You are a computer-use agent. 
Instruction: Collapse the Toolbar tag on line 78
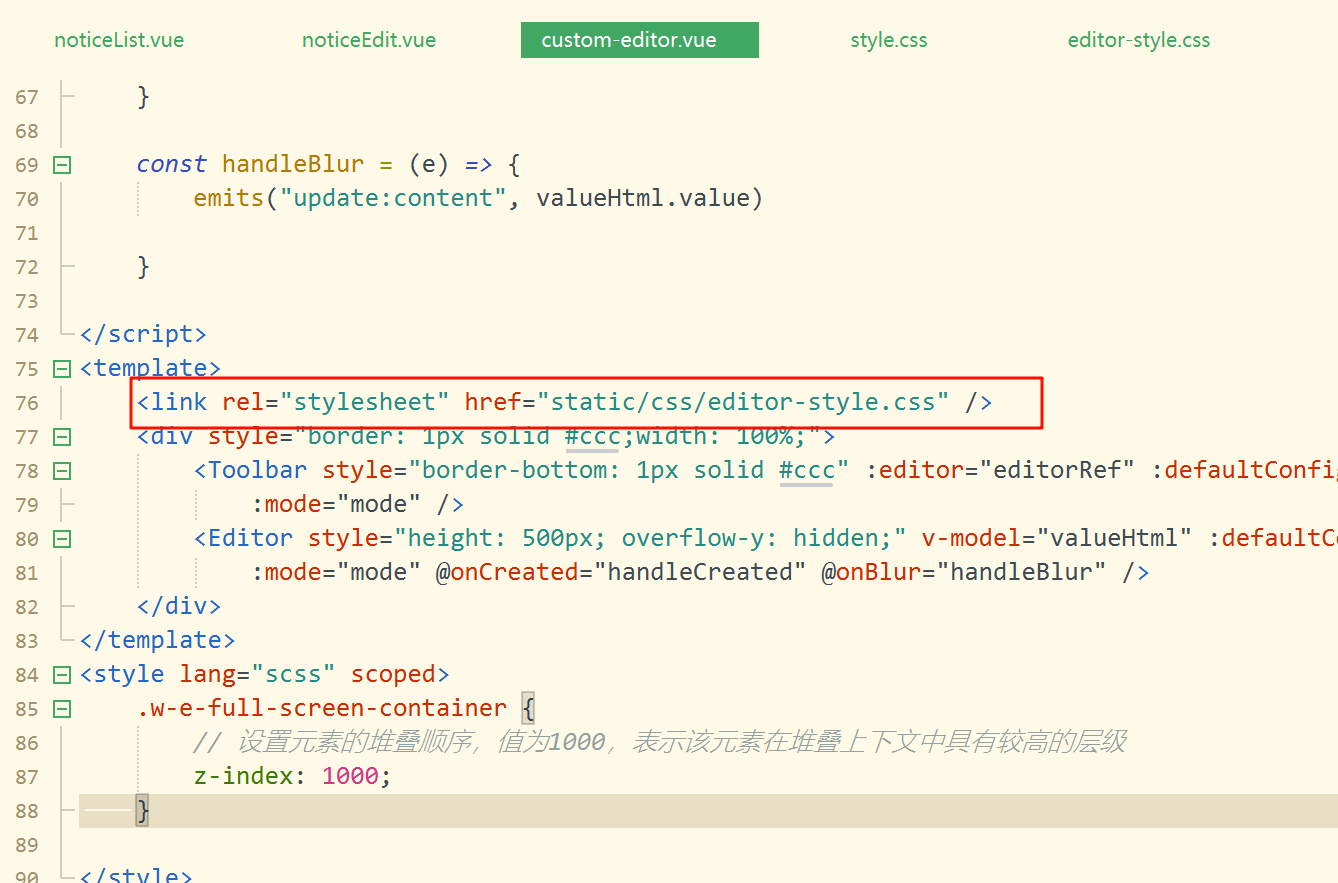pyautogui.click(x=62, y=471)
